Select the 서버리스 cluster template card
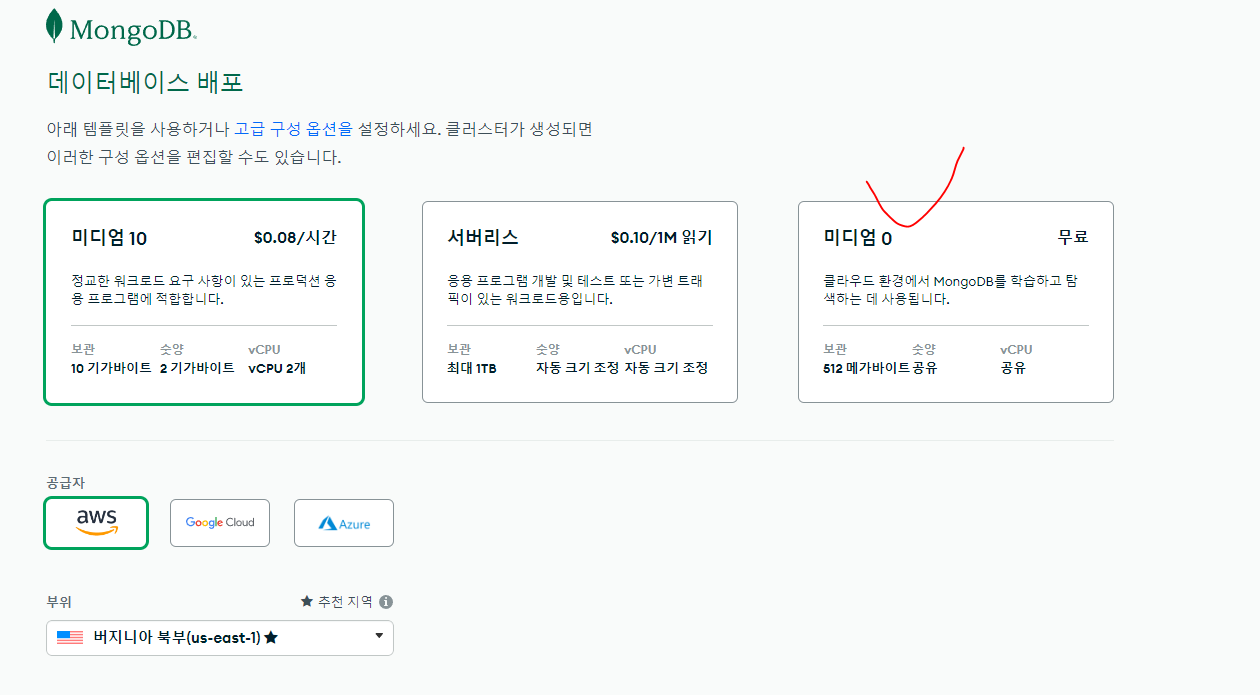1260x695 pixels. (580, 302)
